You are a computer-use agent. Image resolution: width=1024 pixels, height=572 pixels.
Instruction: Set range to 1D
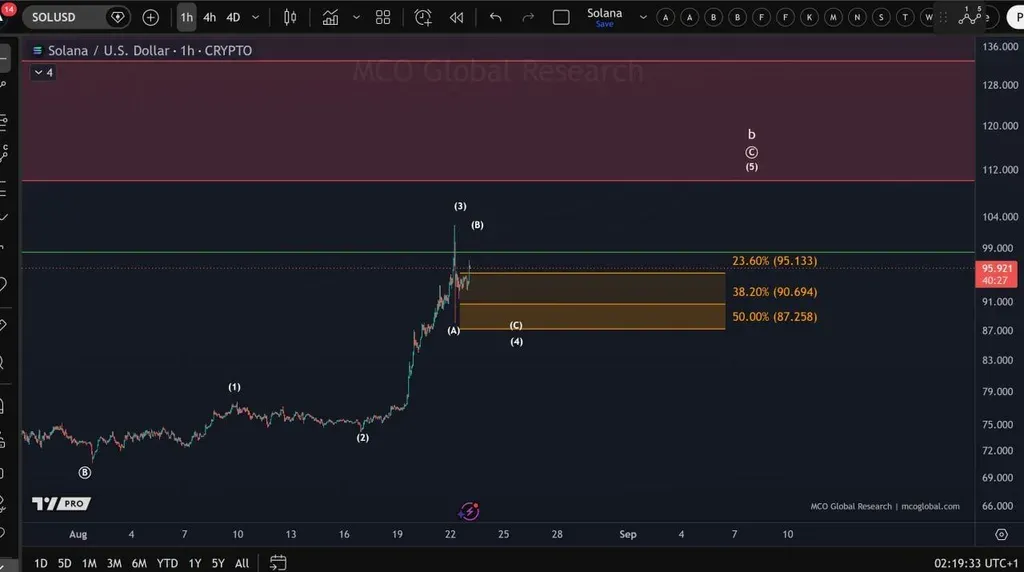[x=40, y=563]
